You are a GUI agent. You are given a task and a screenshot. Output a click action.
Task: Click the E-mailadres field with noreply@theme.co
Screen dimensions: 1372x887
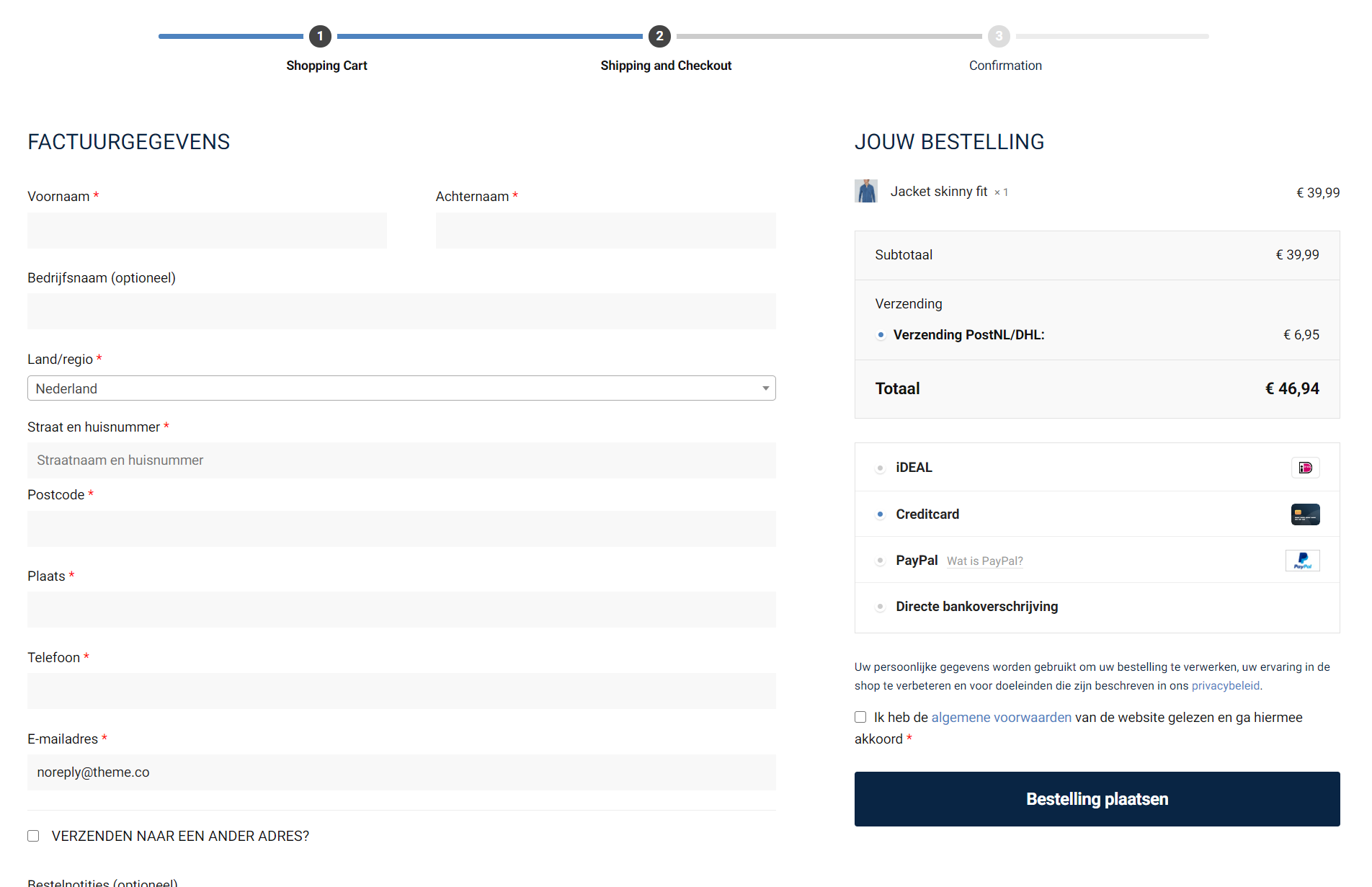coord(401,772)
